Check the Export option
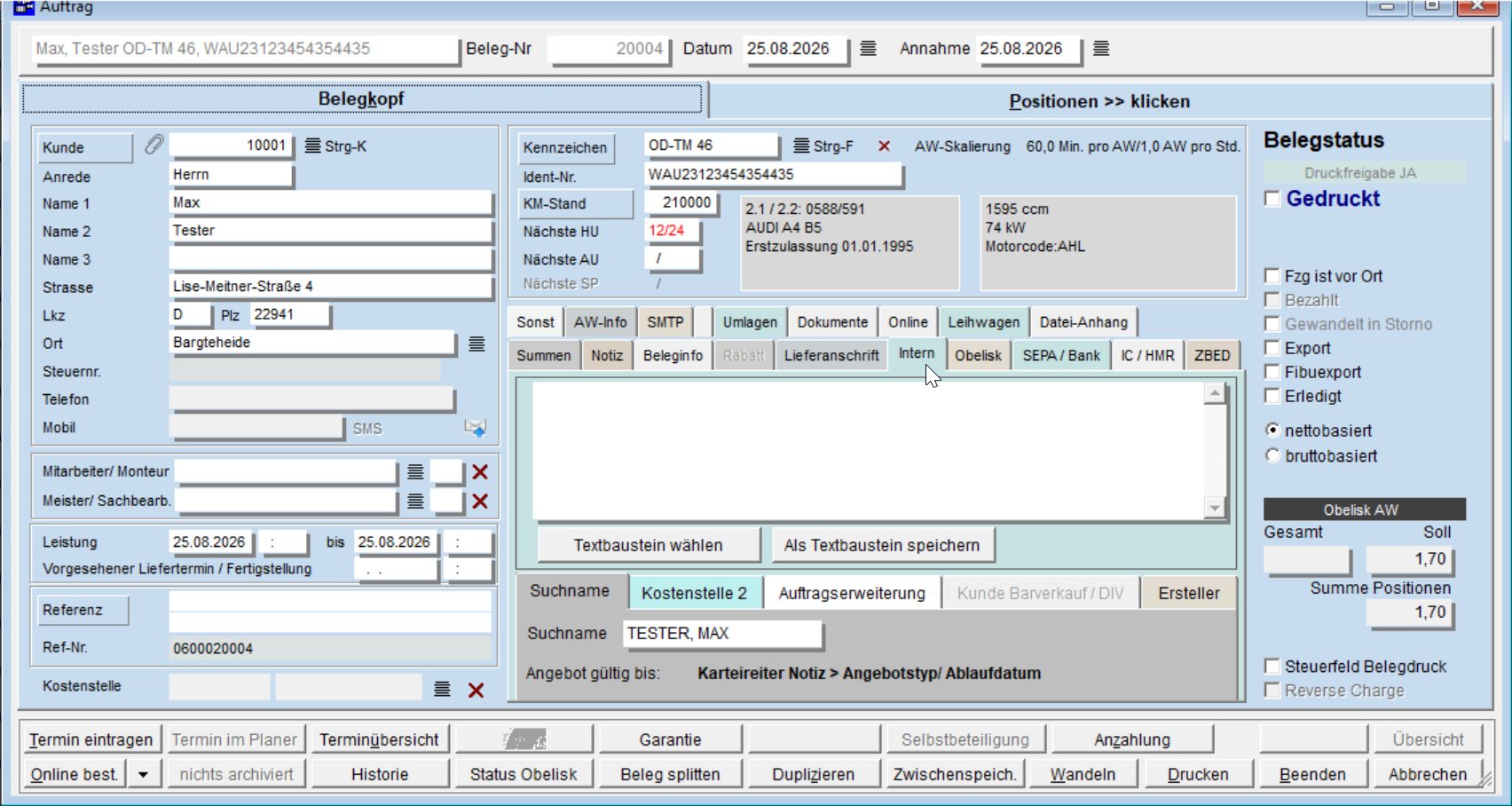 [x=1272, y=348]
